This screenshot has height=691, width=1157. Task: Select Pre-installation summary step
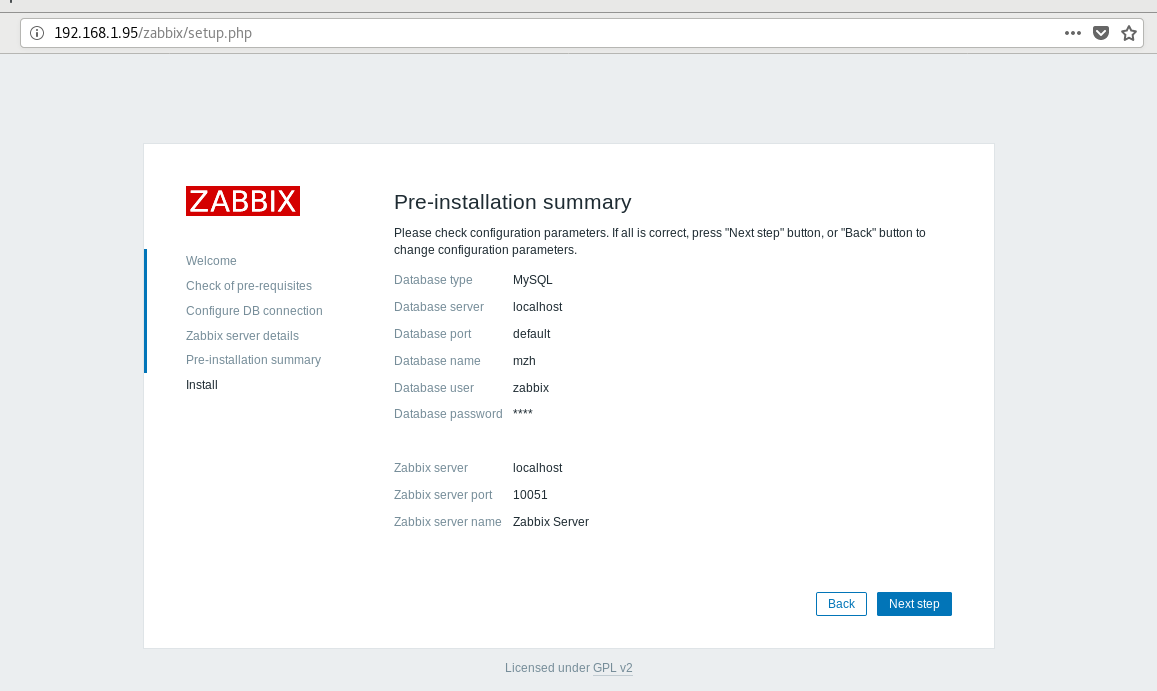(253, 360)
